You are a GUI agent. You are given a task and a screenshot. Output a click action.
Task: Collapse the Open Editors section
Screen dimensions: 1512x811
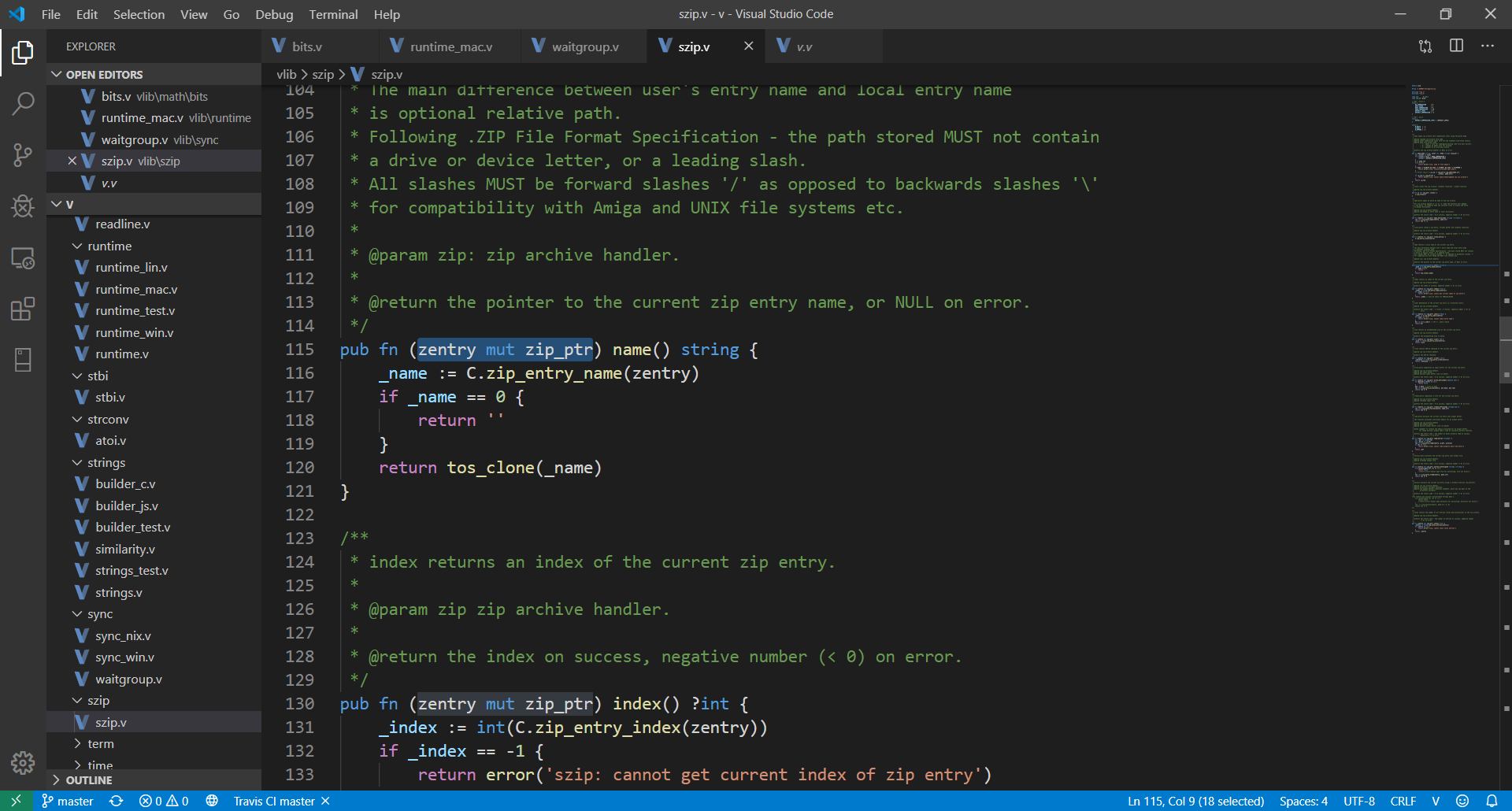pyautogui.click(x=154, y=74)
